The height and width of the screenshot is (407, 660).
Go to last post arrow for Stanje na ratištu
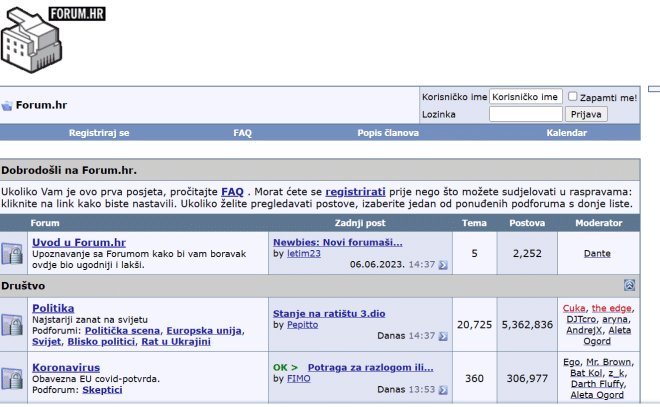(x=443, y=336)
